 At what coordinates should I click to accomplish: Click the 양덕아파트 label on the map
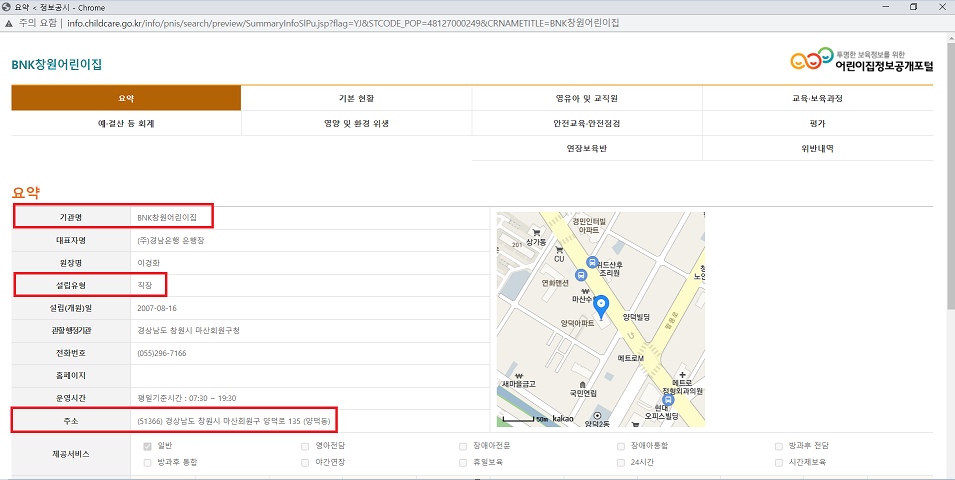577,323
